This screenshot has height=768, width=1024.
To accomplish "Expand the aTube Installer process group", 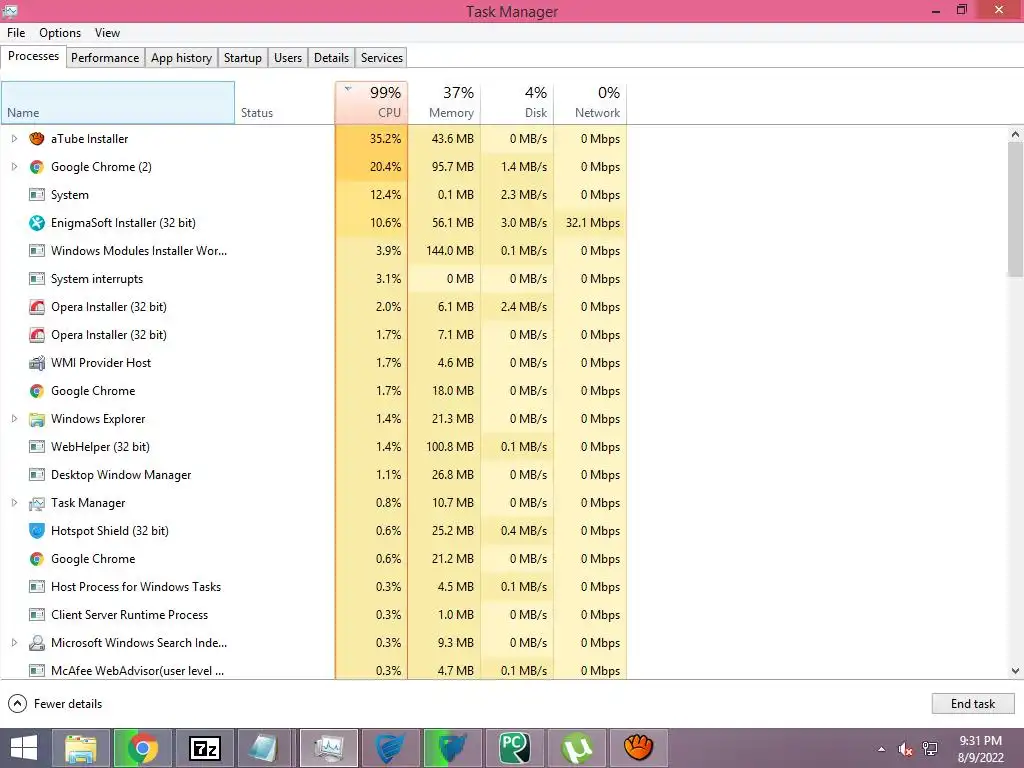I will pos(14,138).
